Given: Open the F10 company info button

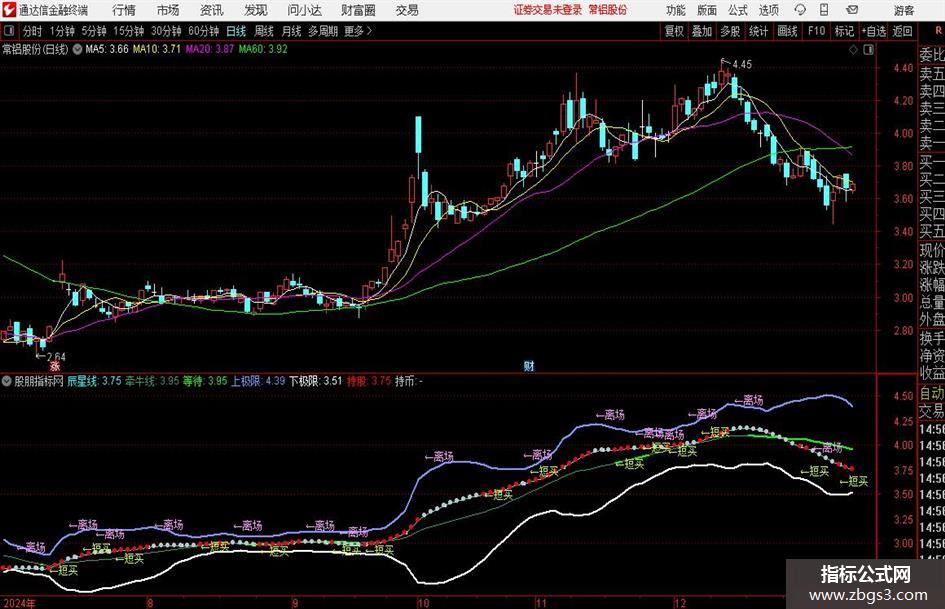Looking at the screenshot, I should [x=817, y=31].
